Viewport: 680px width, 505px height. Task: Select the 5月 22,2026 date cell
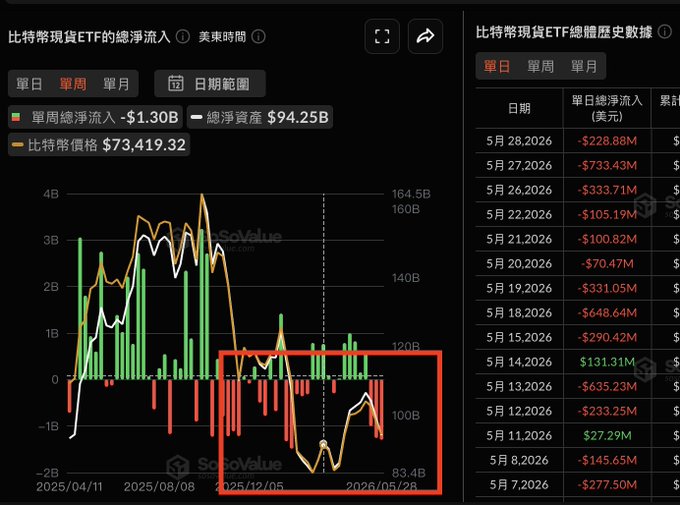coord(519,214)
